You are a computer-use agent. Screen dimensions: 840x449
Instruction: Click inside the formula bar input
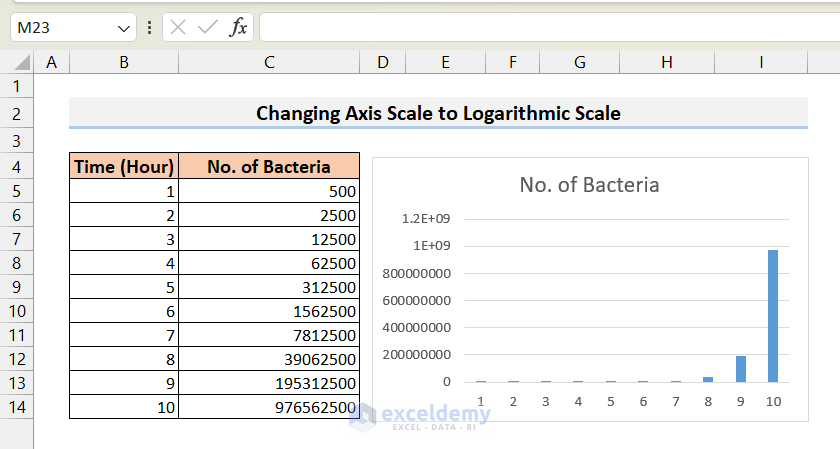[x=540, y=27]
